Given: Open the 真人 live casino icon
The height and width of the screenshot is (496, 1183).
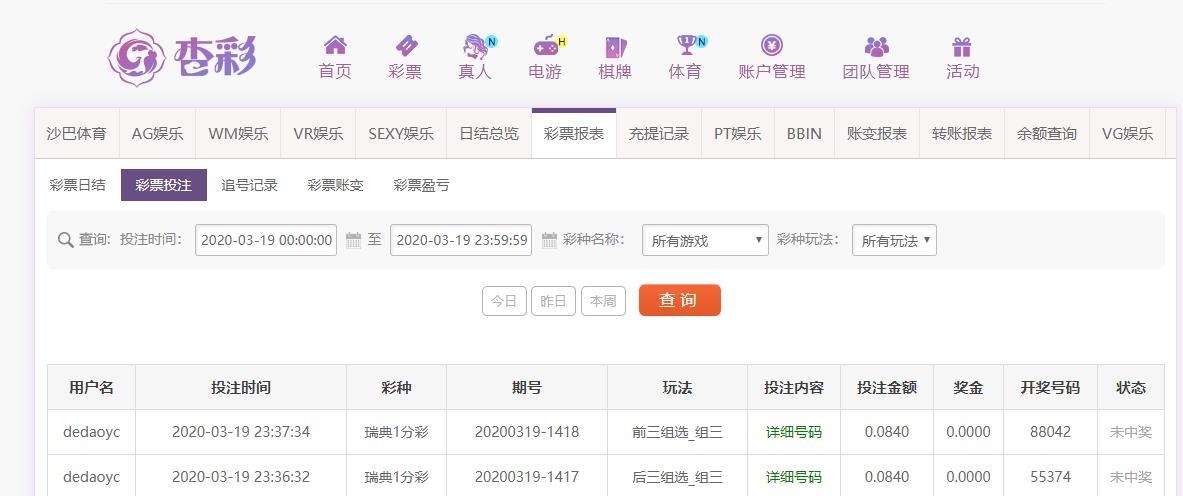Looking at the screenshot, I should (x=475, y=46).
